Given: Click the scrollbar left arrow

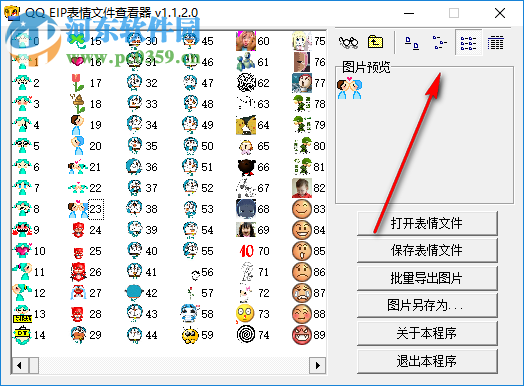Looking at the screenshot, I should click(x=20, y=365).
